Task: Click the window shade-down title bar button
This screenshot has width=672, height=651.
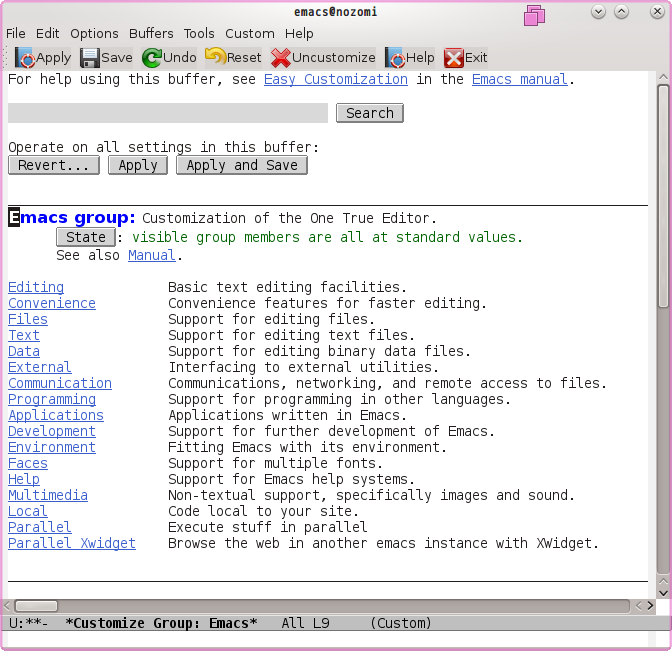Action: pos(598,12)
